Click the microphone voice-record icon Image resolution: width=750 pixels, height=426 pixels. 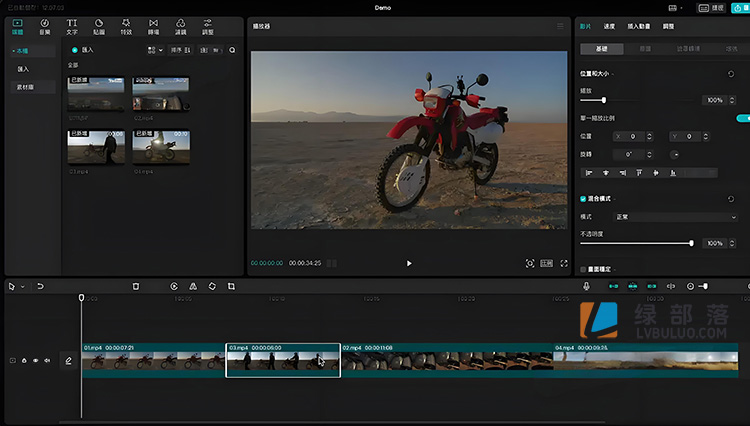pyautogui.click(x=586, y=286)
